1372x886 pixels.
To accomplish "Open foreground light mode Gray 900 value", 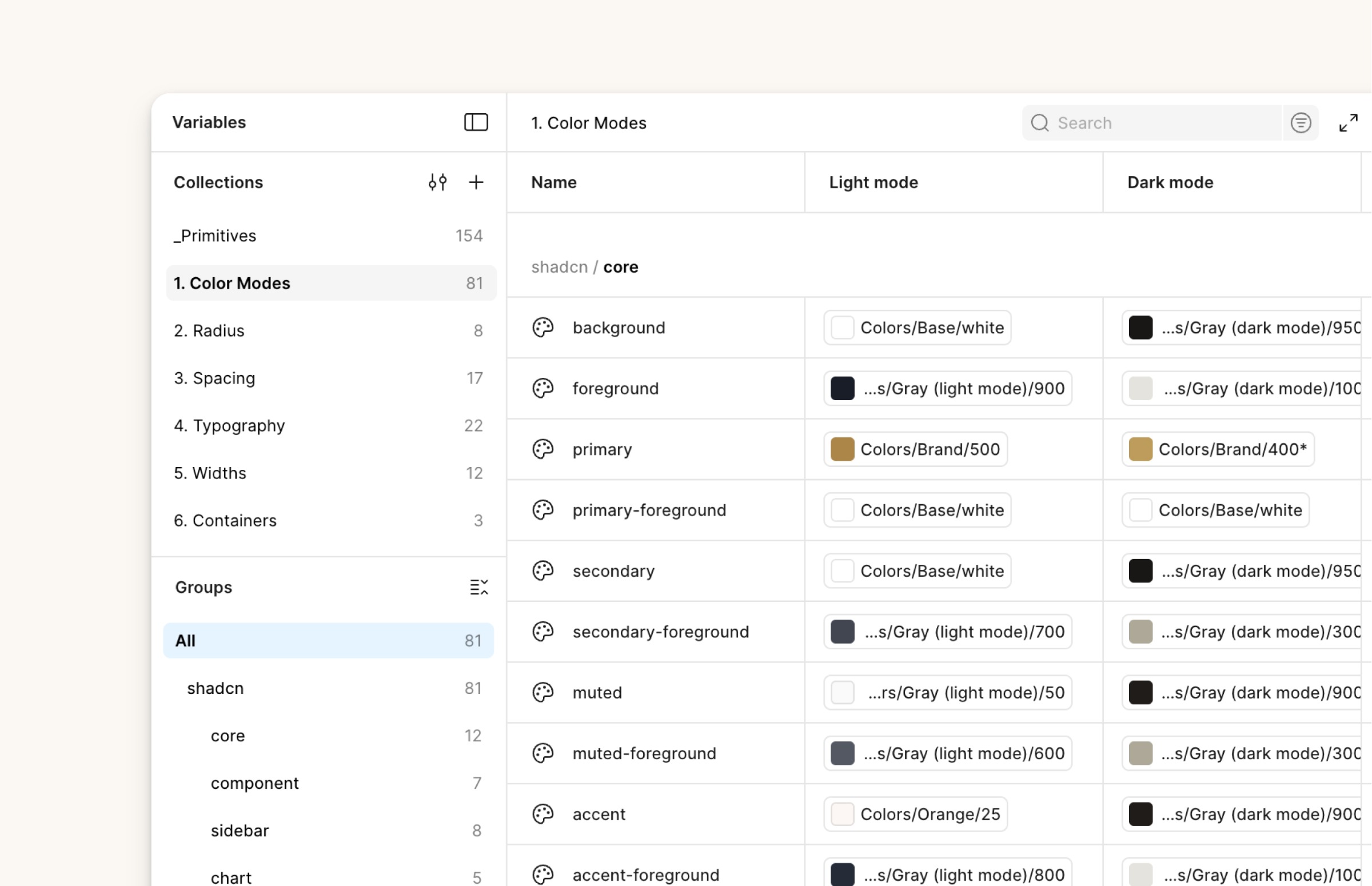I will (x=948, y=388).
